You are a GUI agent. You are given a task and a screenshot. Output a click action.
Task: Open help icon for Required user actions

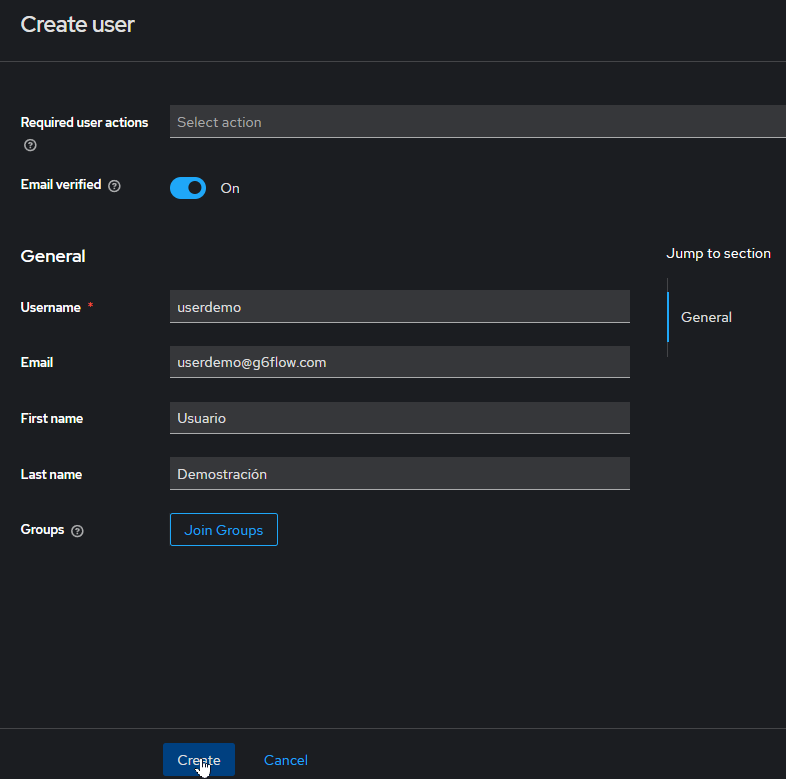point(30,145)
